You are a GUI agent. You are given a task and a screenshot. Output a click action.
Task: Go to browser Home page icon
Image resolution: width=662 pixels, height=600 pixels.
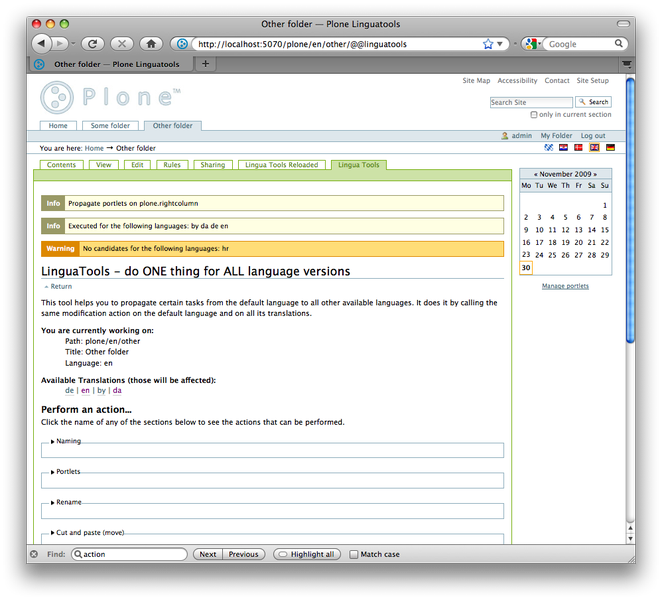pos(151,44)
